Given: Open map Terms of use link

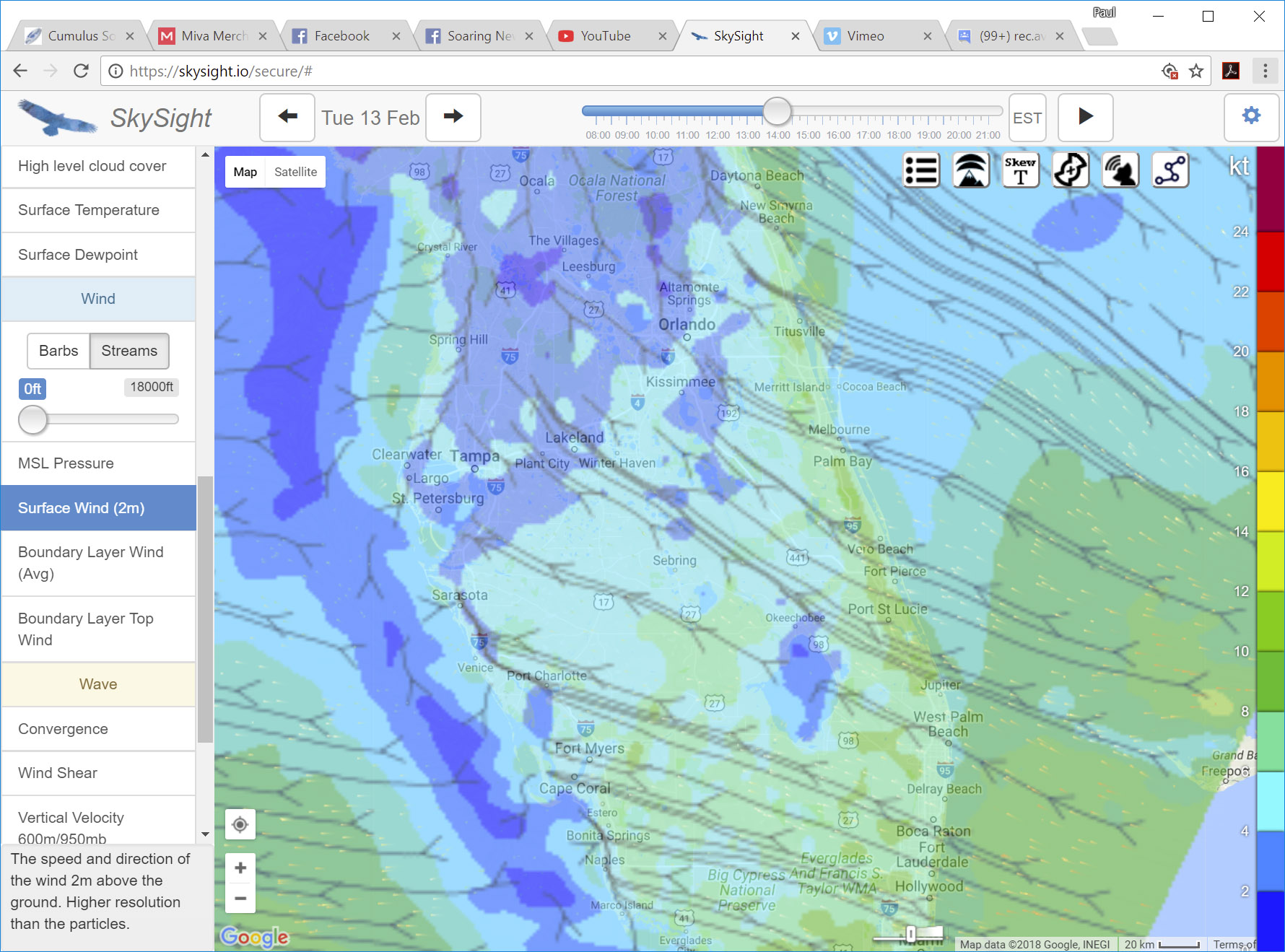Looking at the screenshot, I should [1234, 944].
